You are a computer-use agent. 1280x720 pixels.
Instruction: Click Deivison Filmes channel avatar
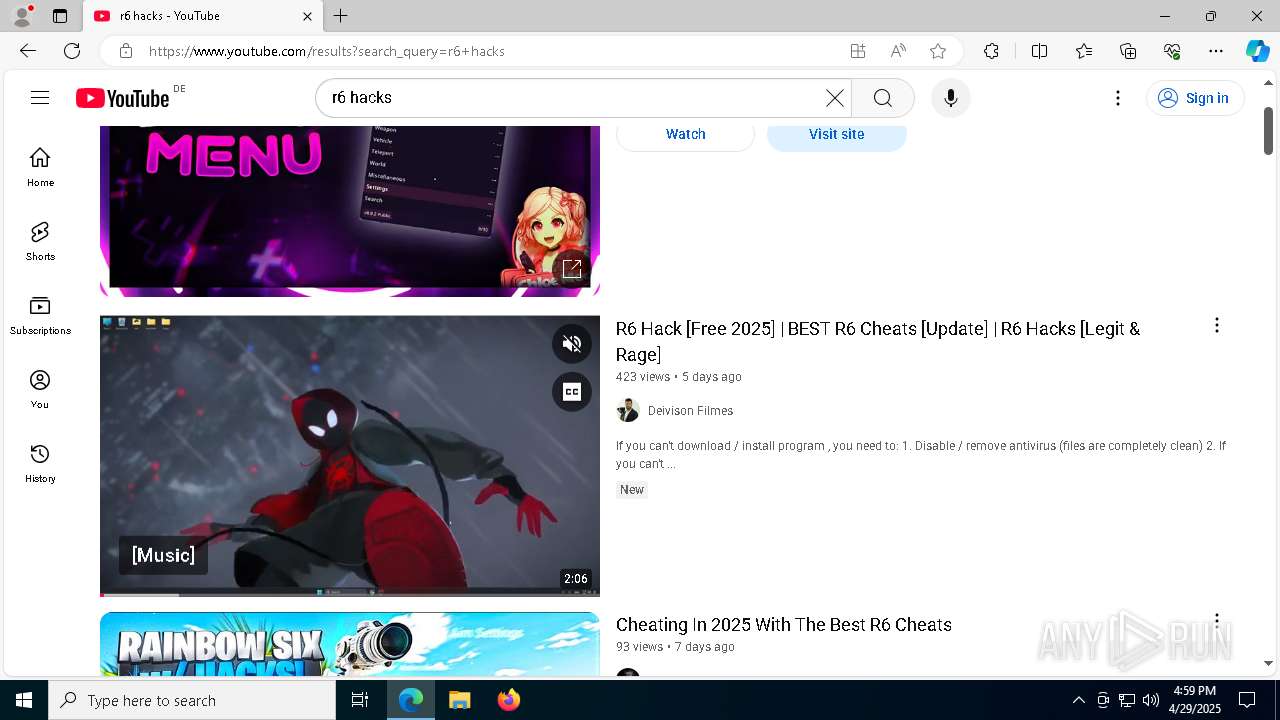pyautogui.click(x=628, y=410)
